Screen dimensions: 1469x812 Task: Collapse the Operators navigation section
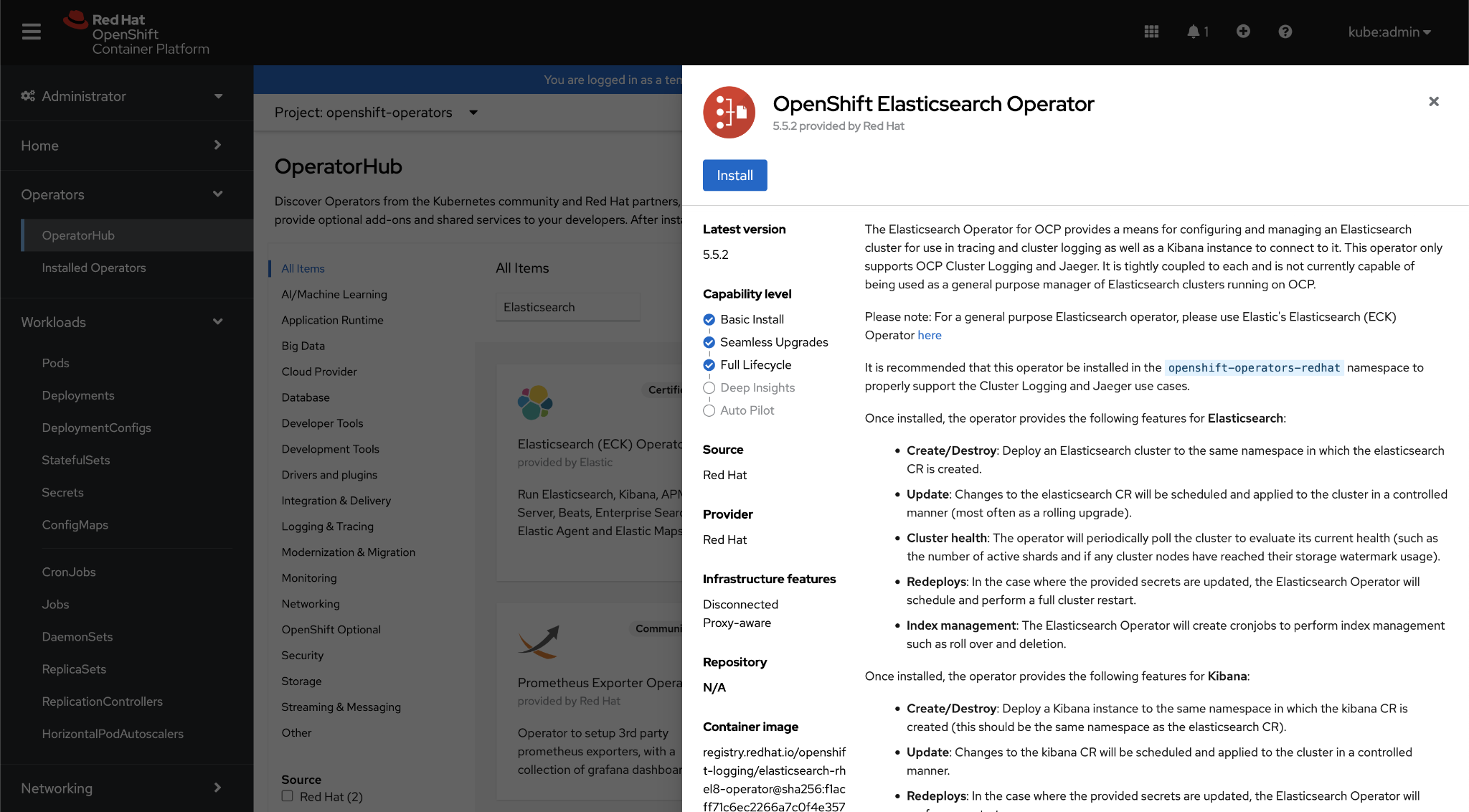point(127,194)
